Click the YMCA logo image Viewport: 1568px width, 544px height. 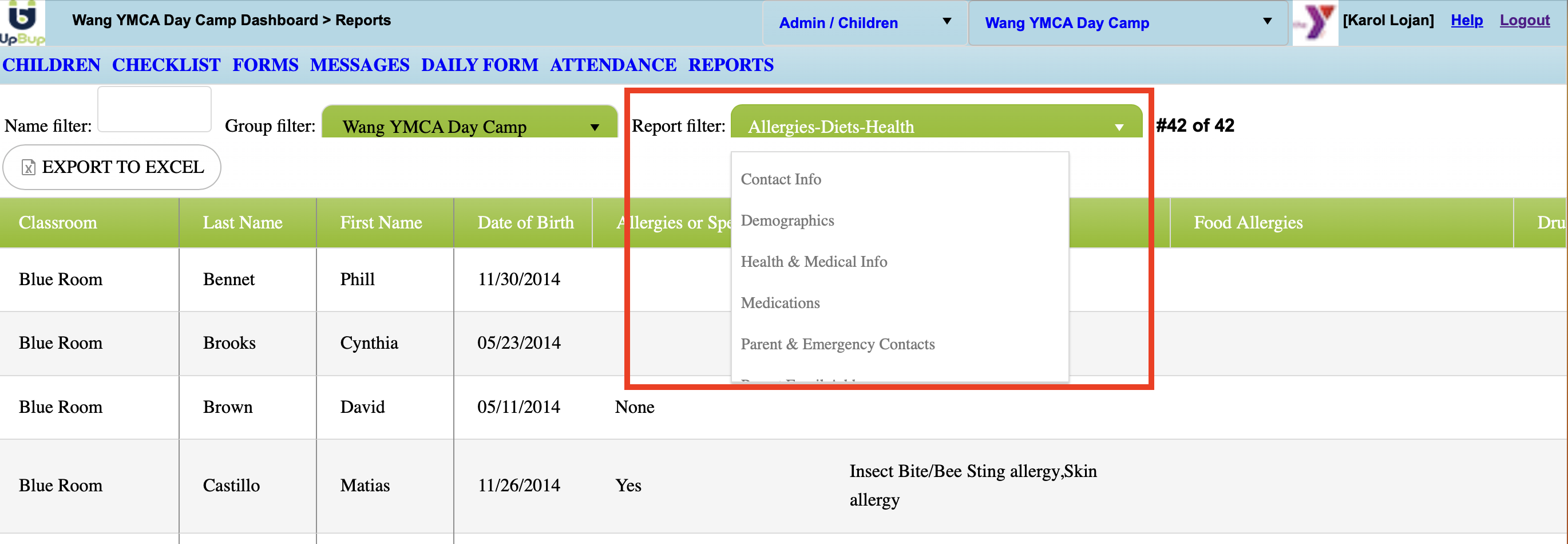[1315, 23]
